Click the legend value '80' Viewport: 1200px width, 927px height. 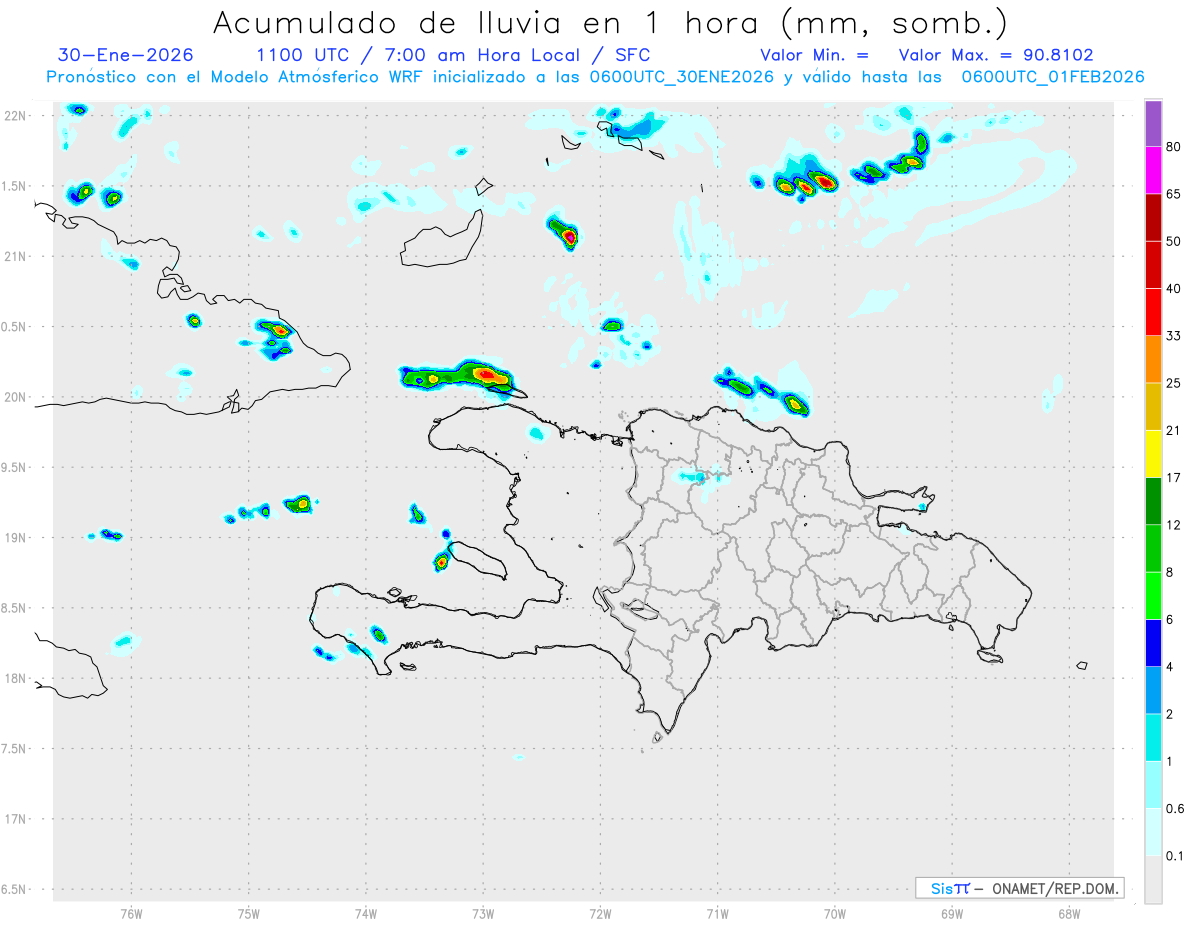[1174, 147]
